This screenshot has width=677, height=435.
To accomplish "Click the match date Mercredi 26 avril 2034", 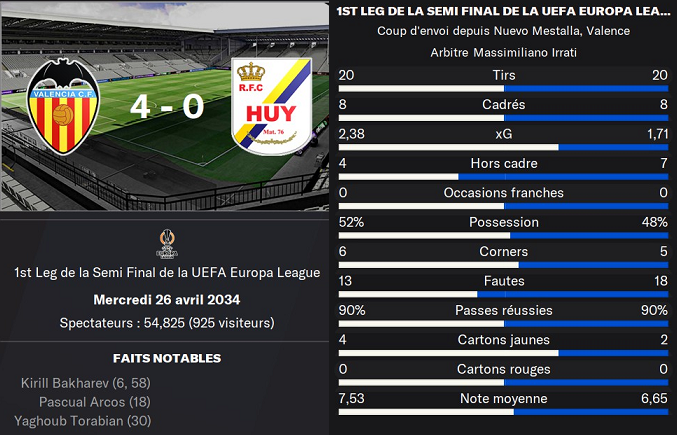I will [167, 300].
